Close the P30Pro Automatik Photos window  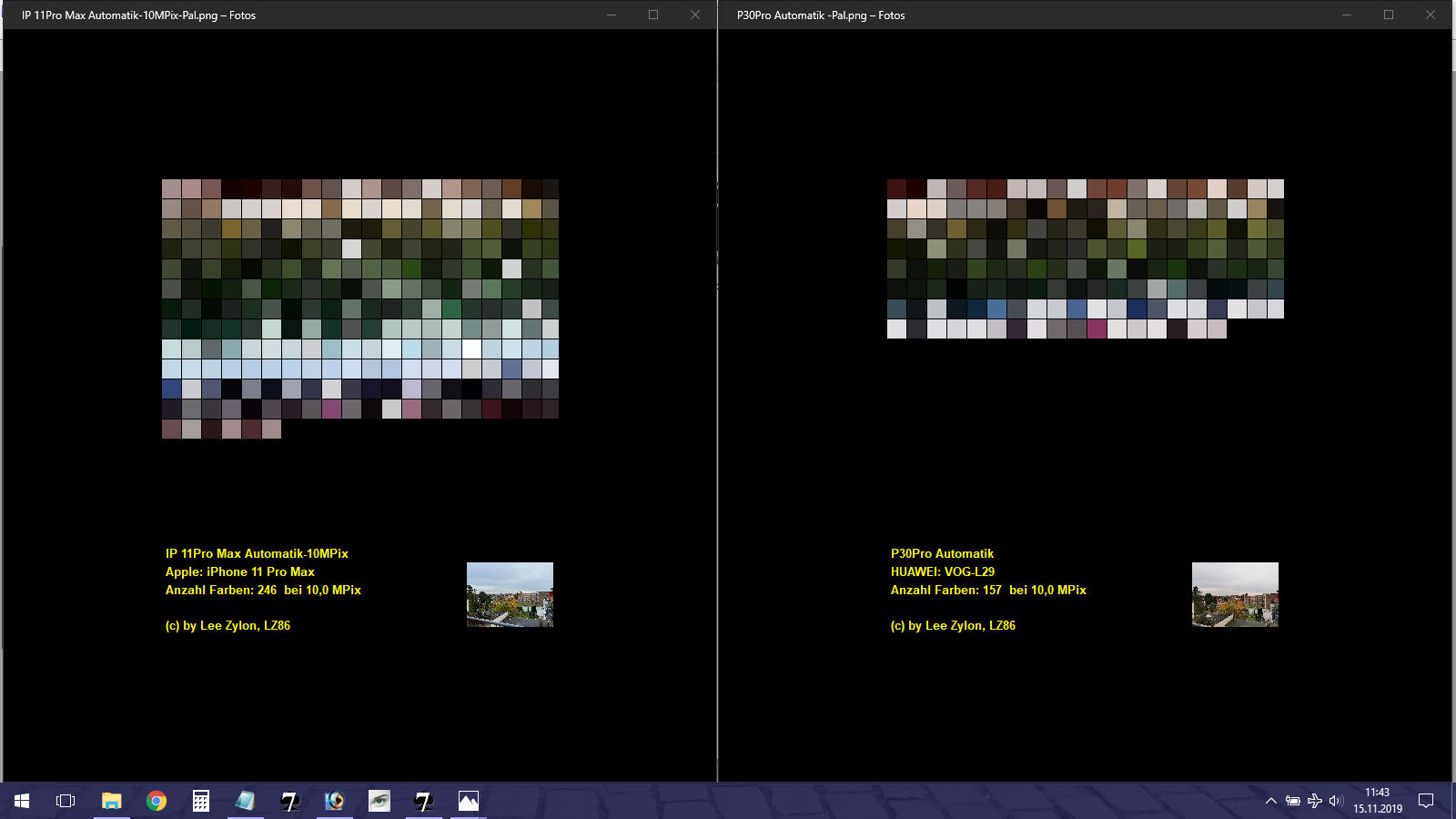pyautogui.click(x=1431, y=15)
